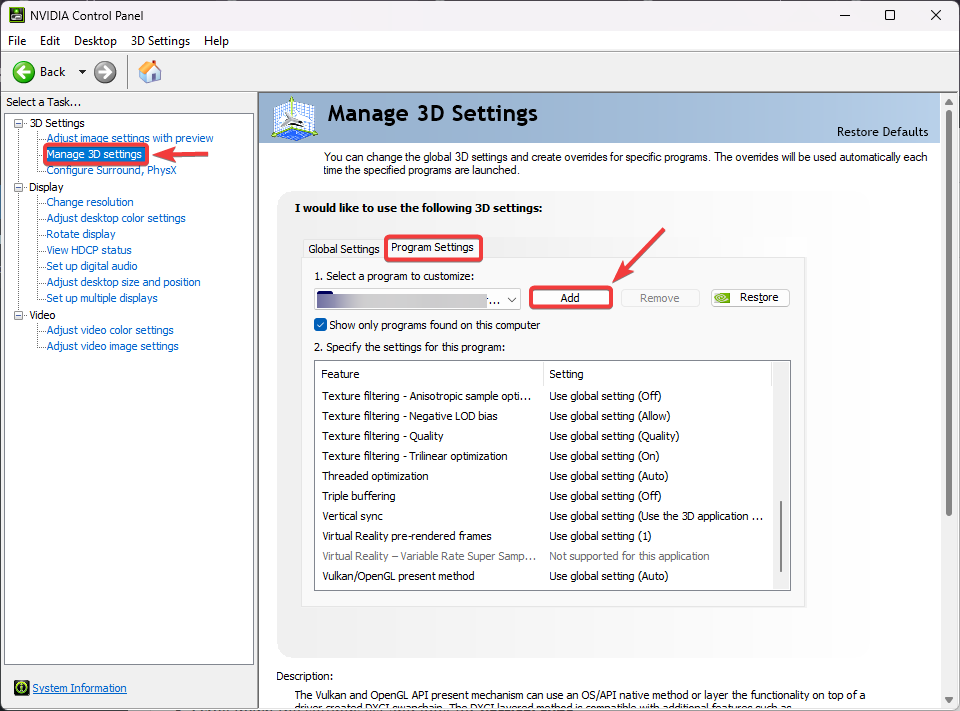The height and width of the screenshot is (711, 960).
Task: Collapse the Display tree node
Action: tap(19, 187)
